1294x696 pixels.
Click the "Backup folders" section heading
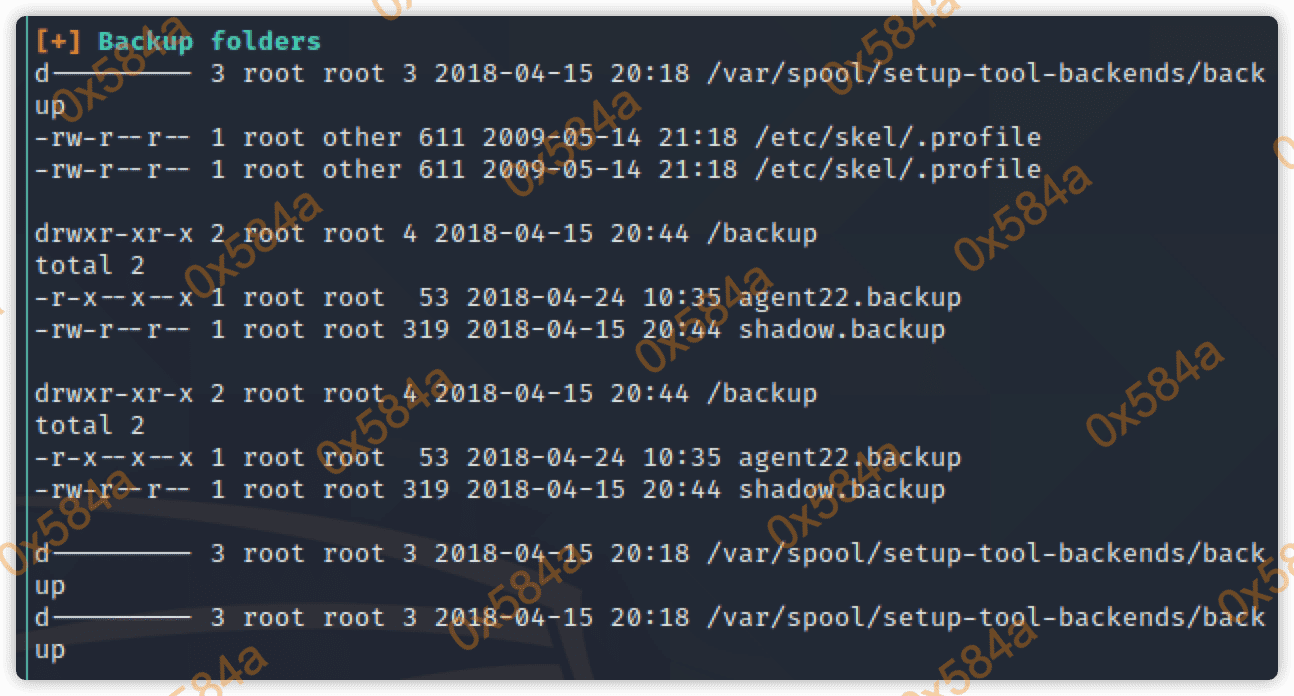pos(209,41)
